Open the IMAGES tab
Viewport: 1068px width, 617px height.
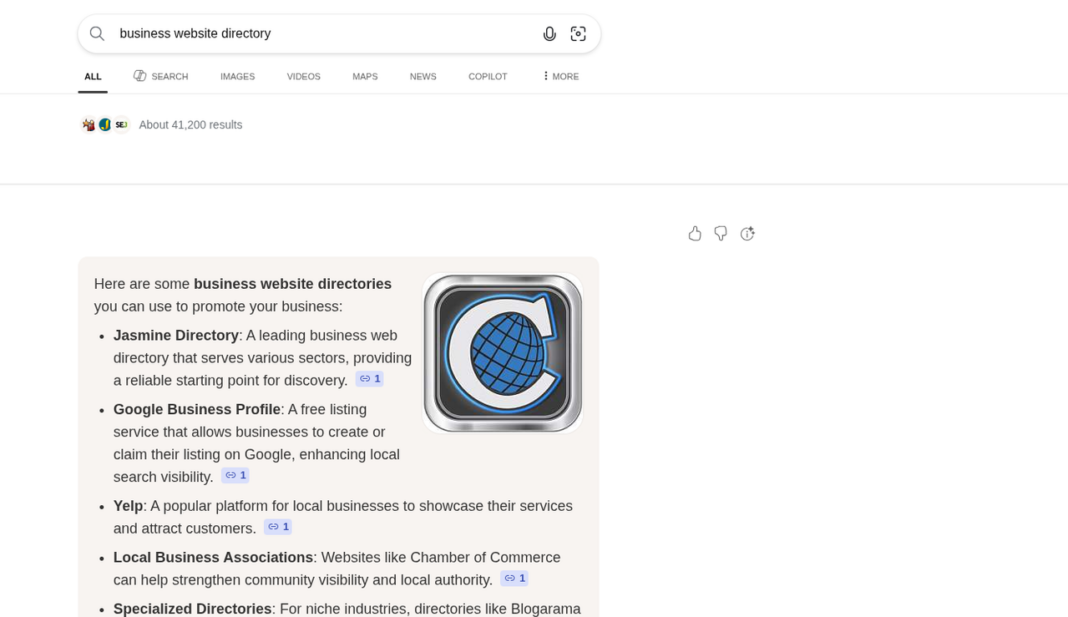(237, 76)
